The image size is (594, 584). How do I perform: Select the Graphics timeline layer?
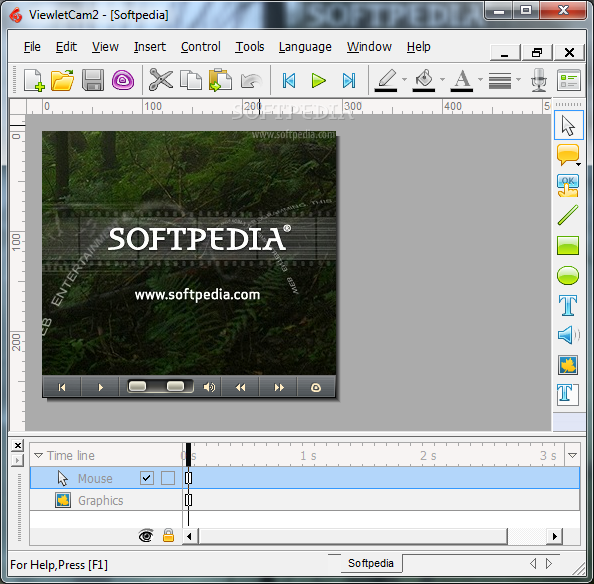pos(305,500)
